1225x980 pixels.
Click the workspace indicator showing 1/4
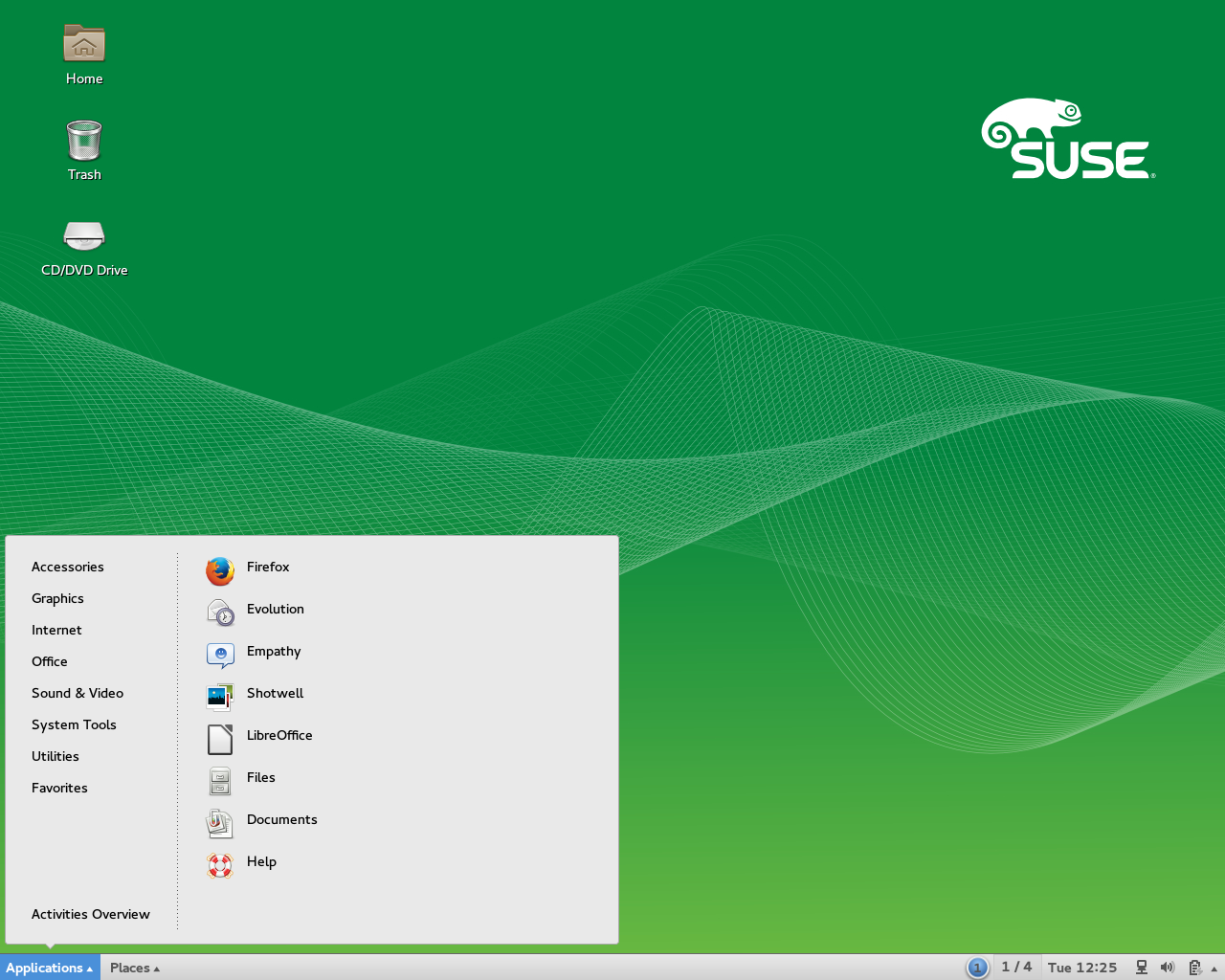pos(1017,968)
